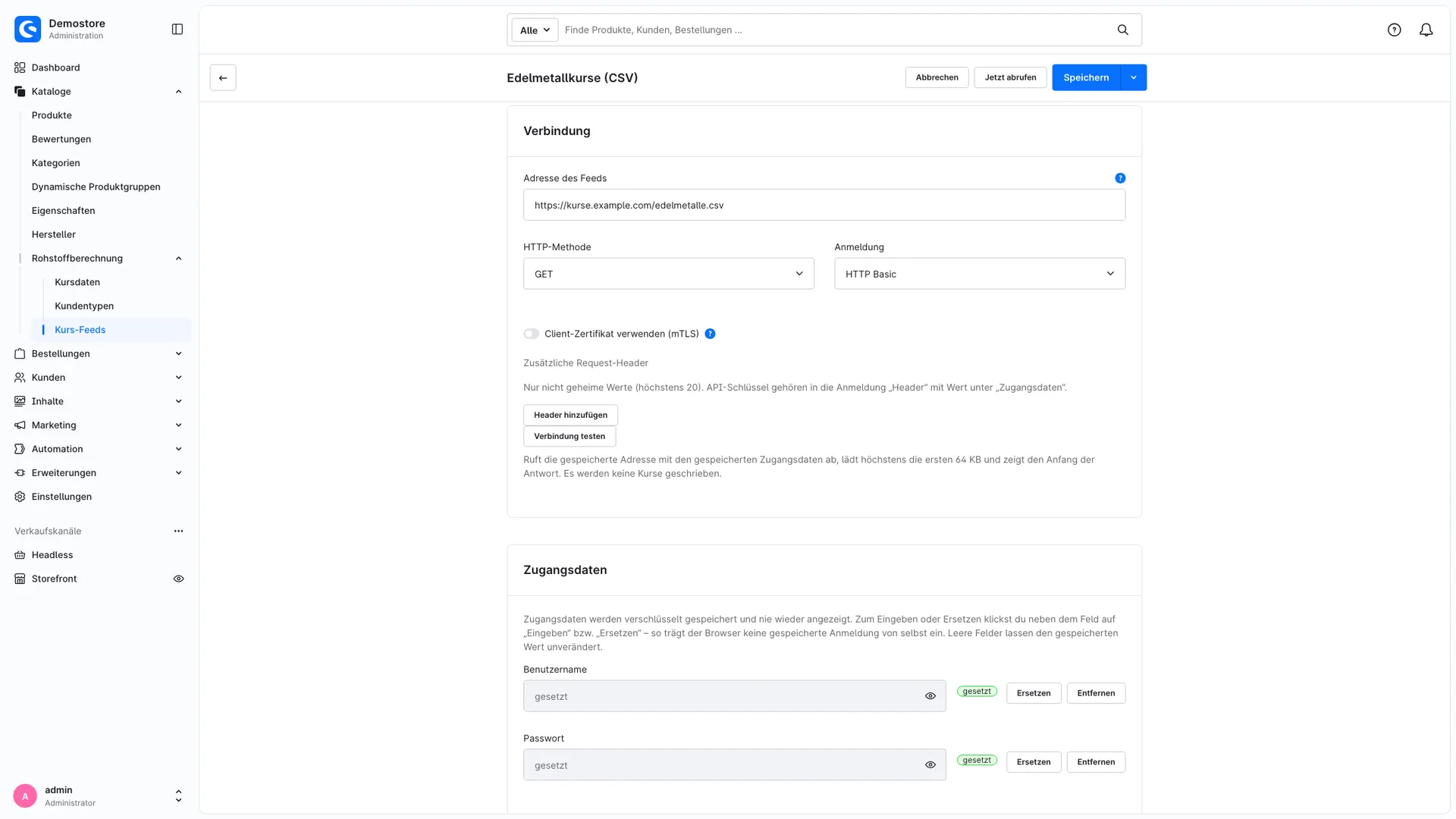
Task: Click the Kataloge icon in sidebar
Action: 20,92
